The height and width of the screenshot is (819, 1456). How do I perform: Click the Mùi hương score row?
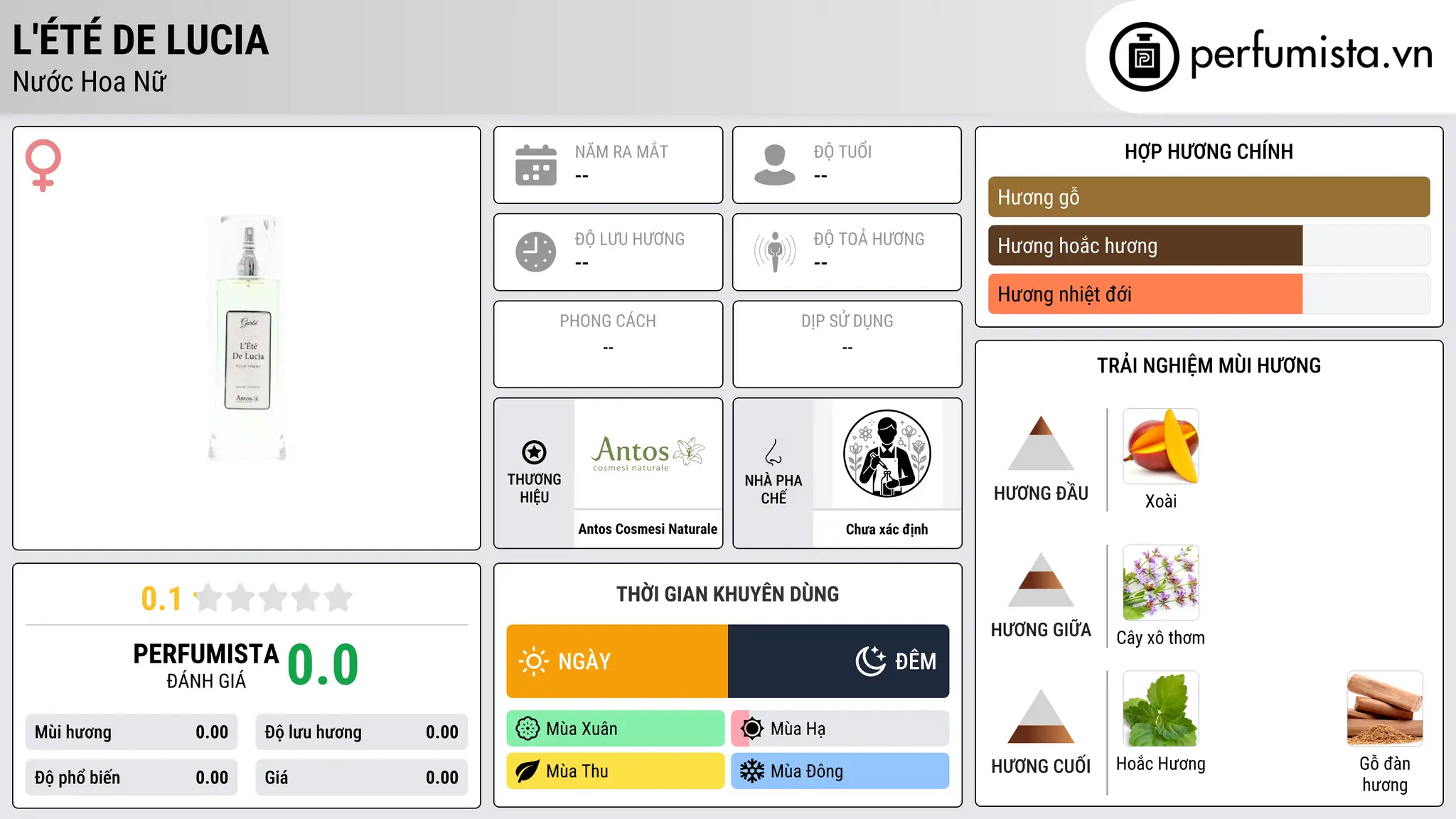click(x=132, y=732)
